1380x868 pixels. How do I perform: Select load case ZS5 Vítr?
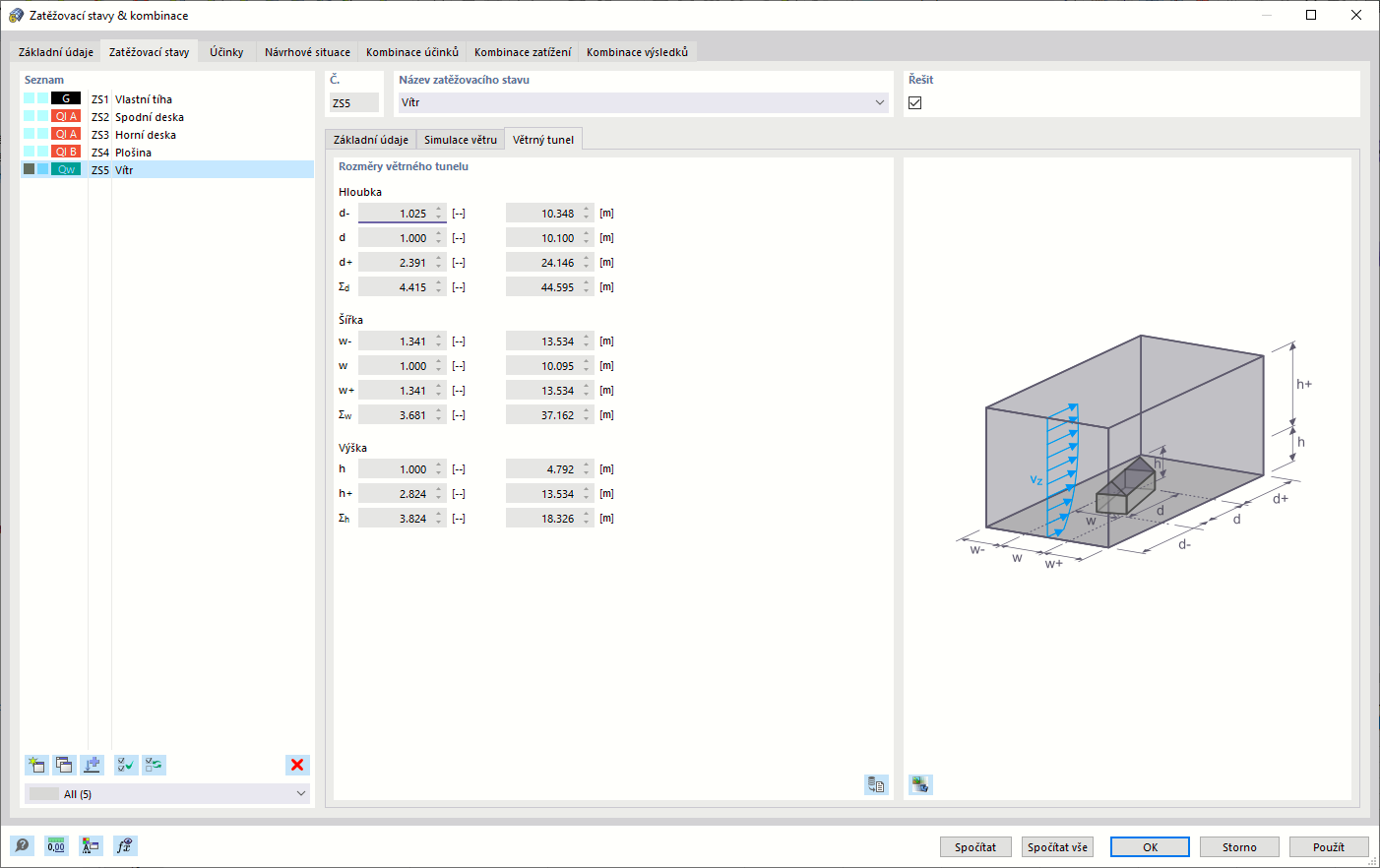click(167, 169)
